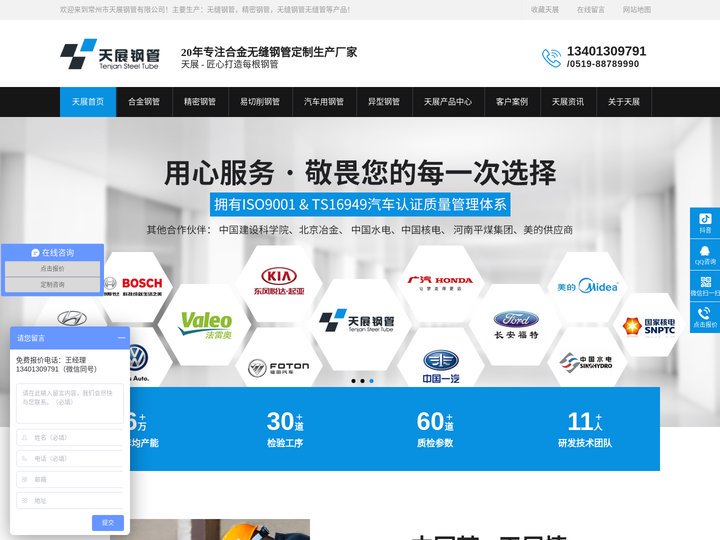Click the 收藏天展 top link
Viewport: 720px width, 540px height.
tap(545, 10)
